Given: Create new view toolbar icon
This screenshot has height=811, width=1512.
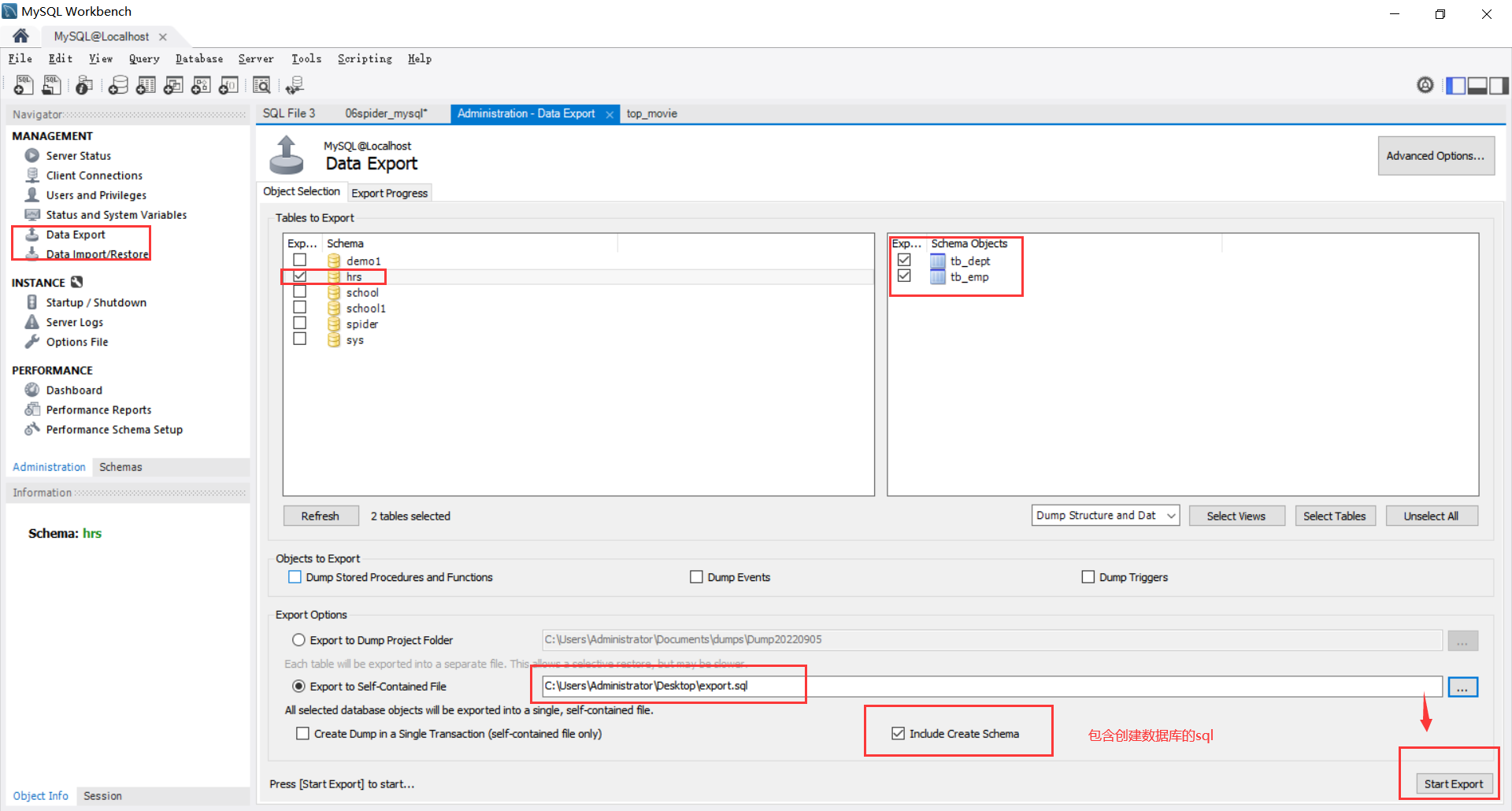Looking at the screenshot, I should pos(173,85).
